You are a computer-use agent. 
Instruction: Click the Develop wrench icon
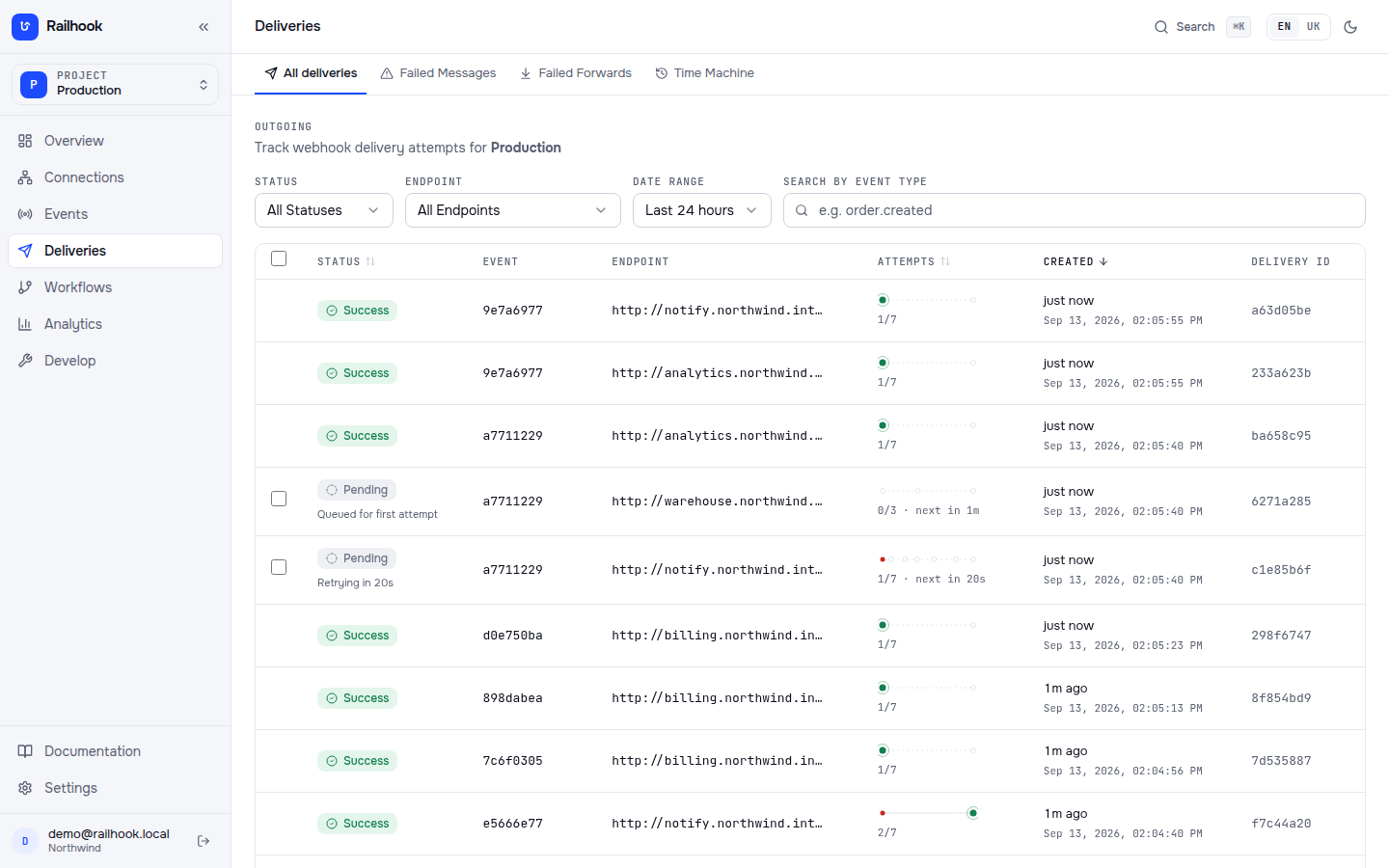[x=25, y=361]
